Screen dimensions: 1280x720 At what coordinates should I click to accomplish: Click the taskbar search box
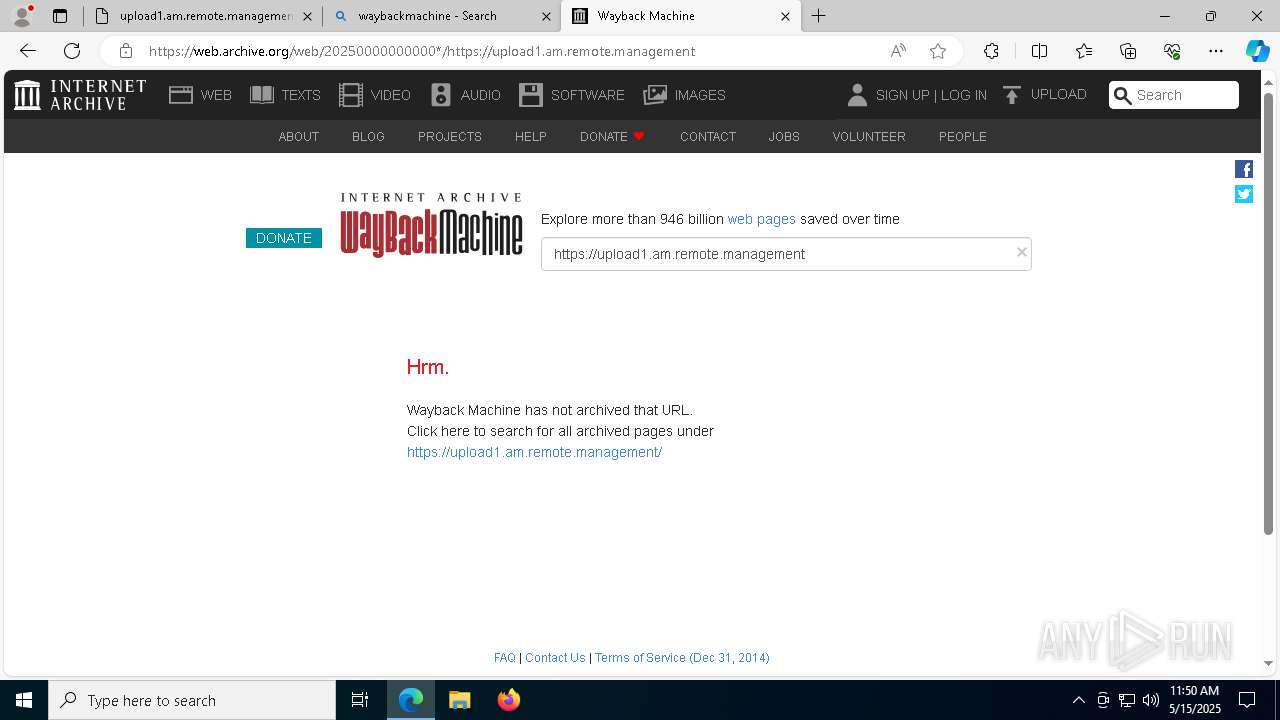[192, 700]
